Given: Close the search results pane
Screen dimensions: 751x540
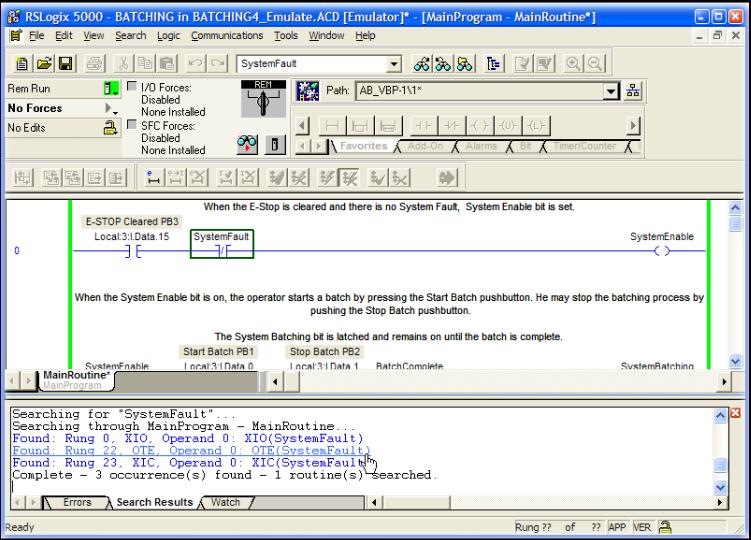Looking at the screenshot, I should tap(736, 413).
